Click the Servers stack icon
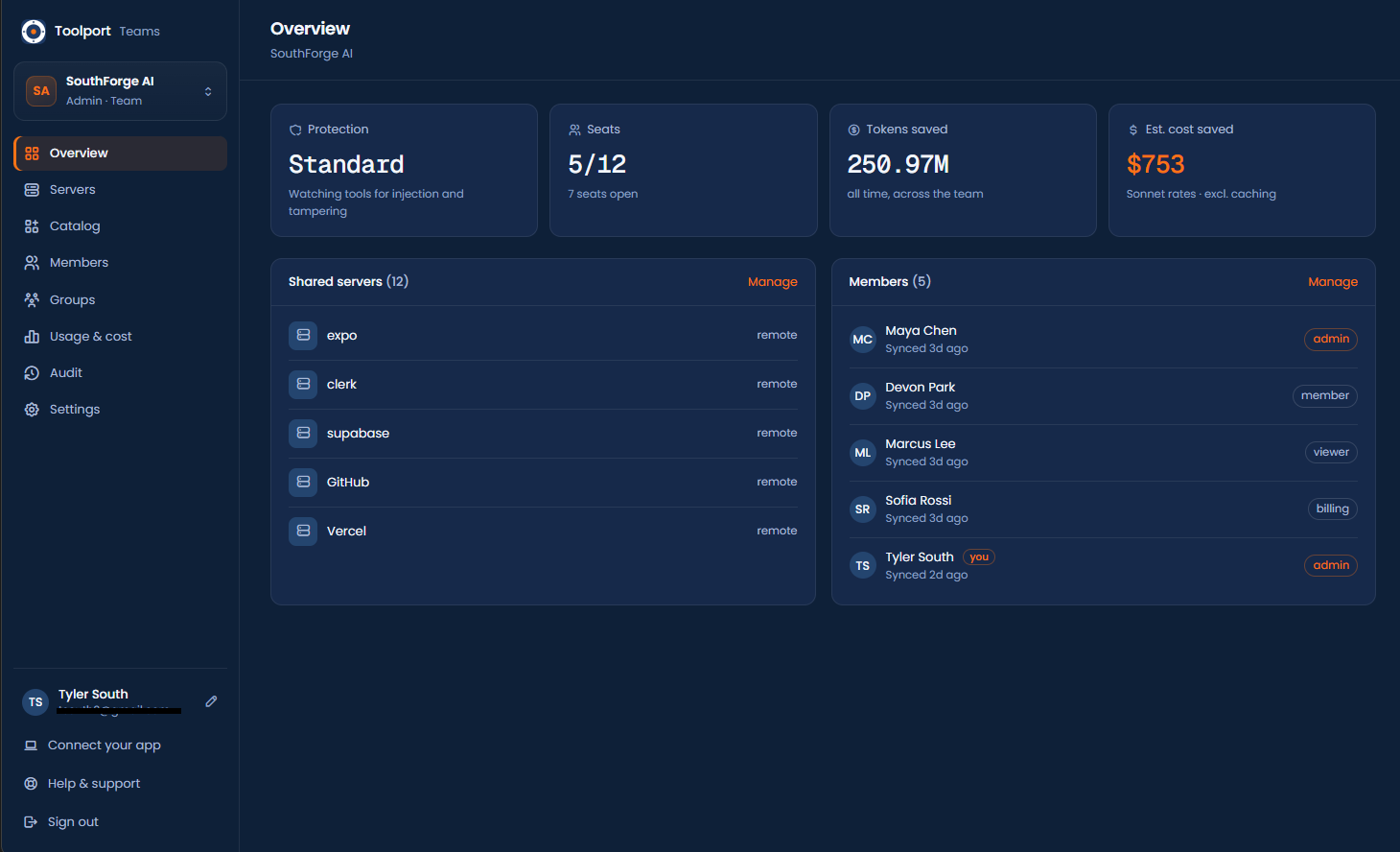 coord(32,190)
